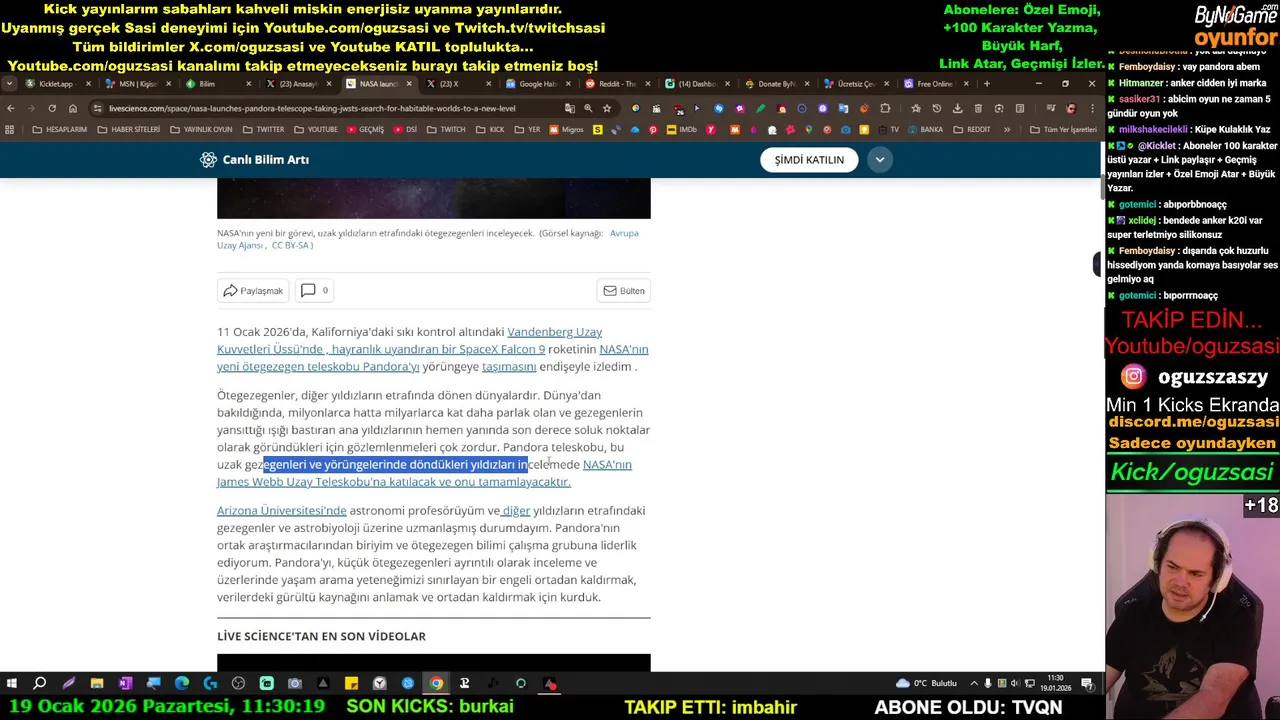The width and height of the screenshot is (1280, 720).
Task: Click the Canlı Bilim Artı atom logo
Action: point(208,160)
